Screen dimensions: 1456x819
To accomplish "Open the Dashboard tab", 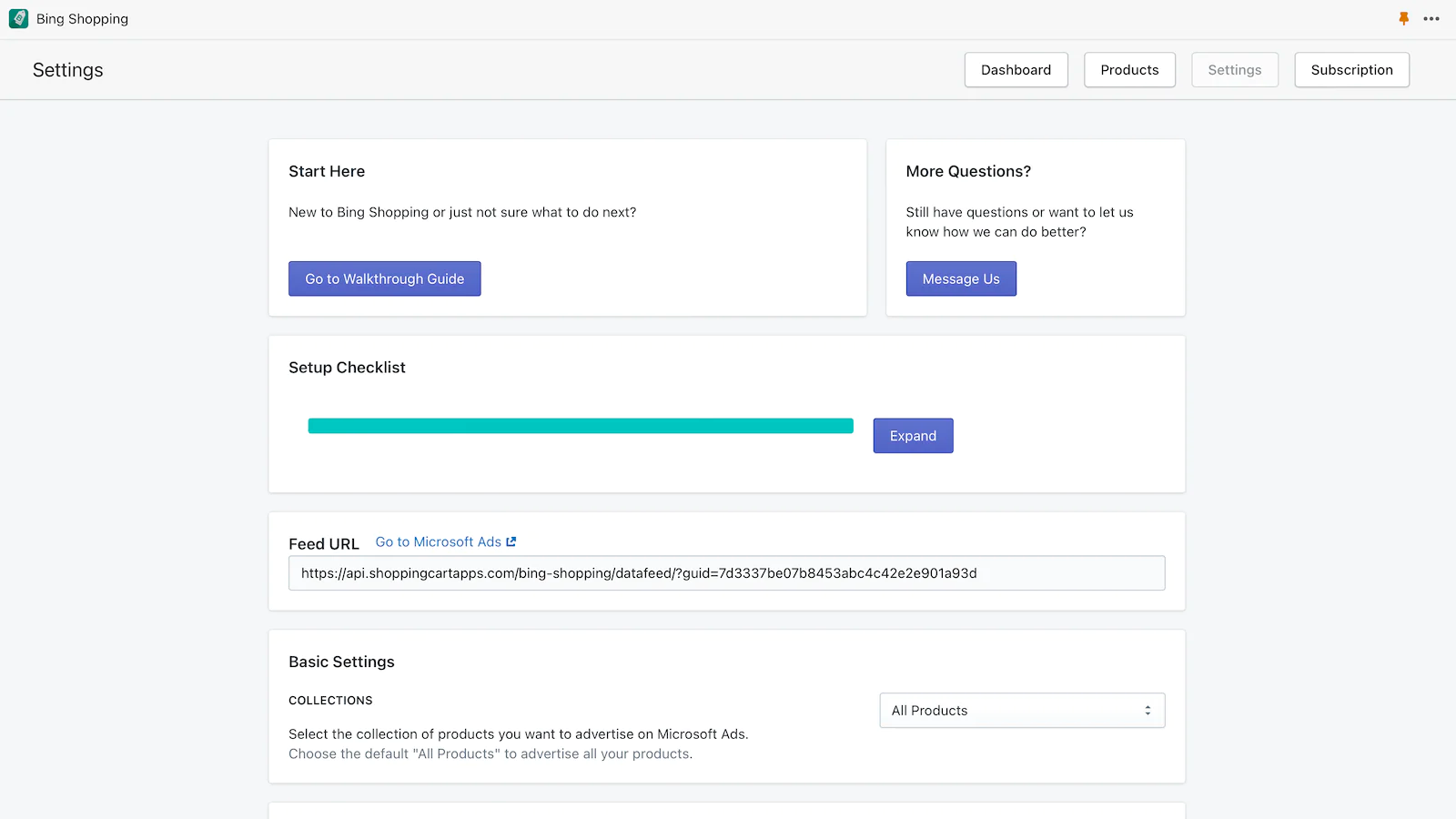I will click(1016, 70).
